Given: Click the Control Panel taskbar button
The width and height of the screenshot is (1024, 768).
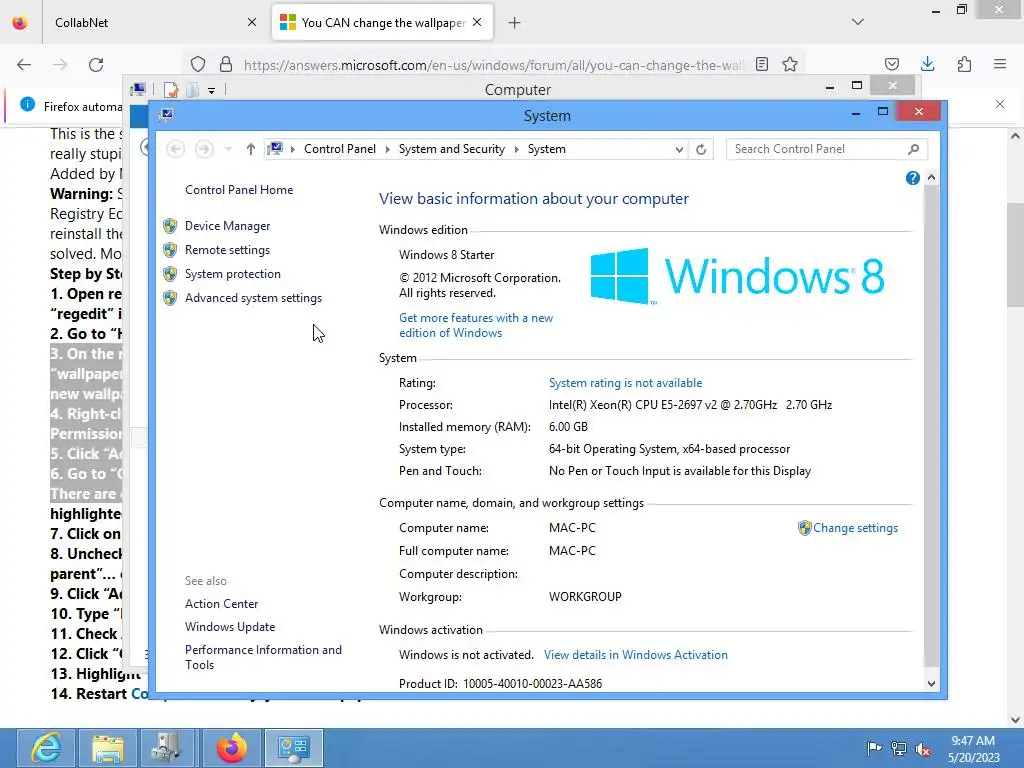Looking at the screenshot, I should [294, 748].
